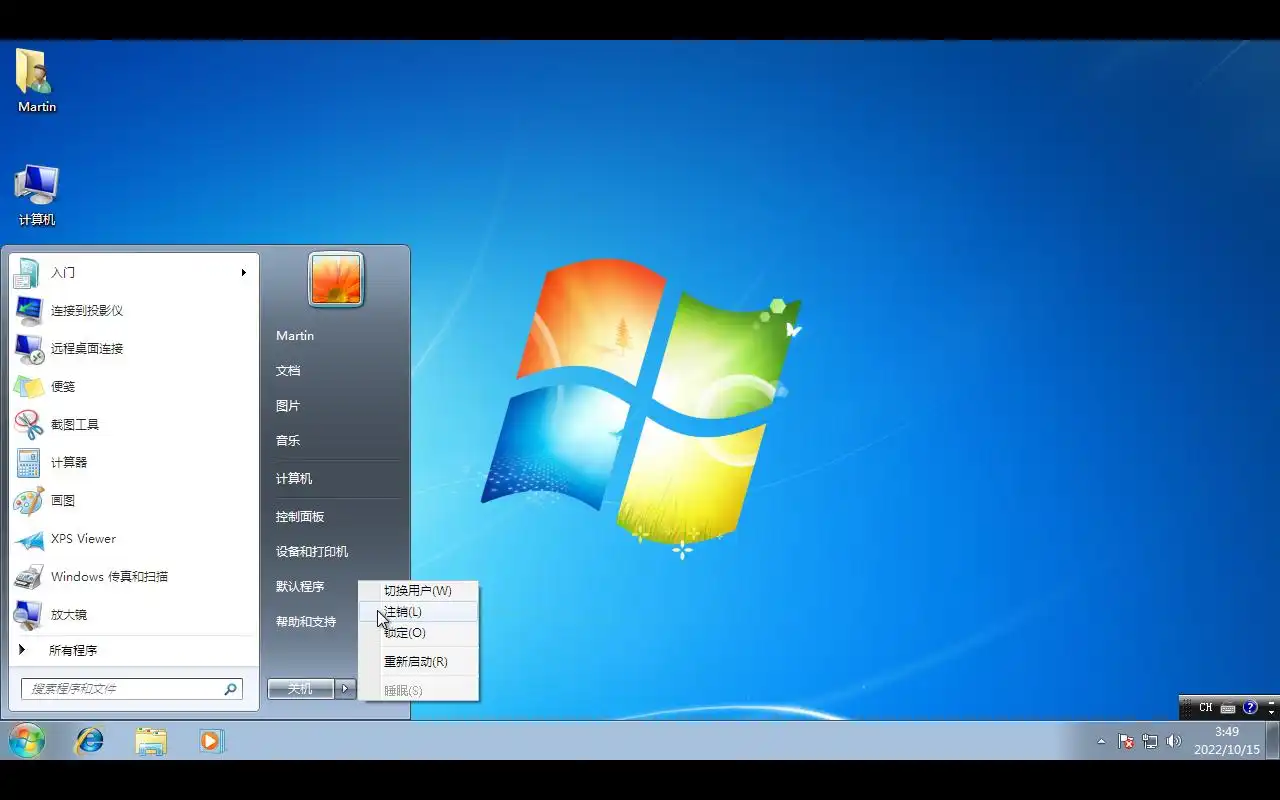Click the language bar keyboard icon
This screenshot has width=1280, height=800.
pyautogui.click(x=1228, y=708)
